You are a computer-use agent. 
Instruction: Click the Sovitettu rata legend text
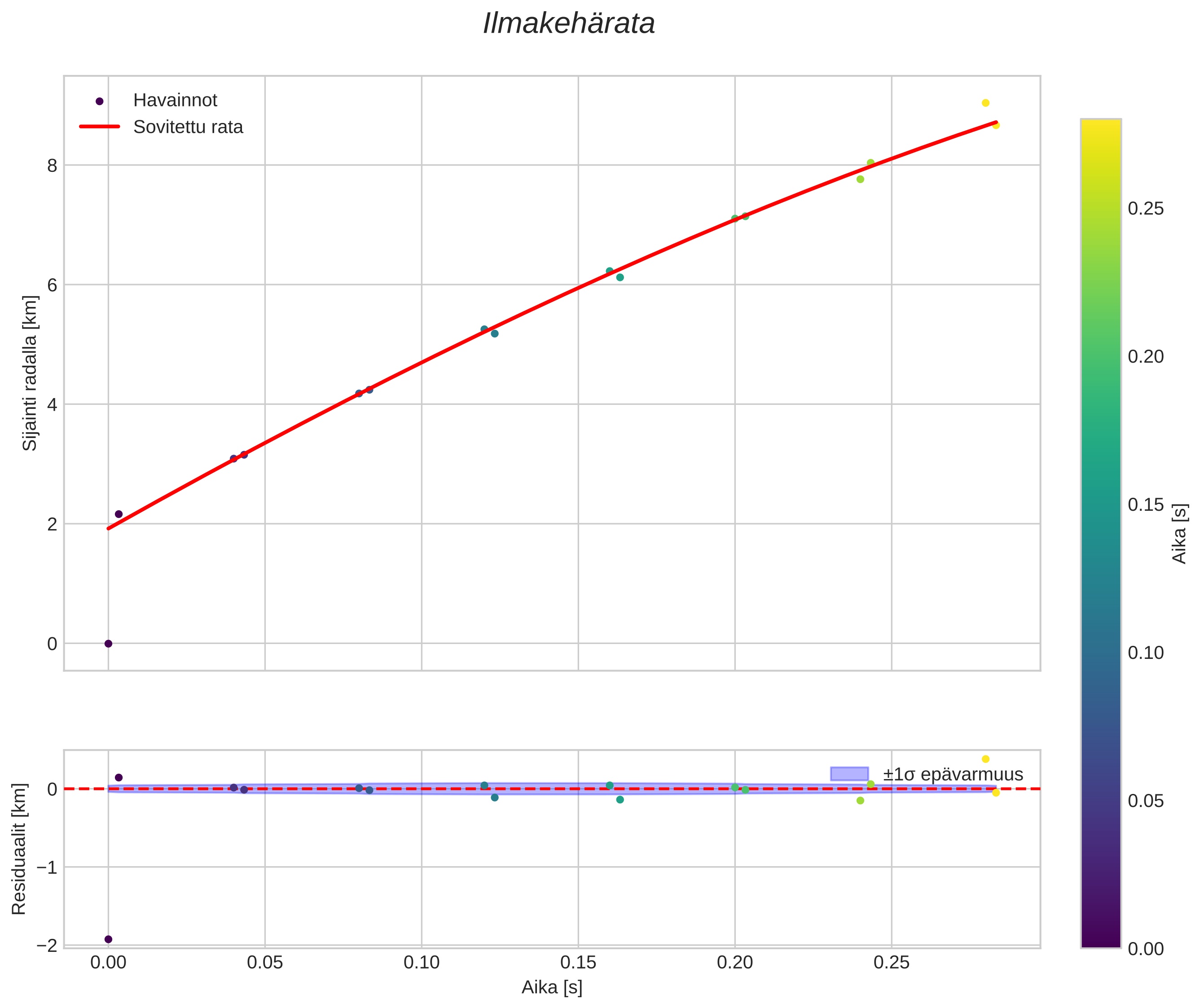[188, 127]
